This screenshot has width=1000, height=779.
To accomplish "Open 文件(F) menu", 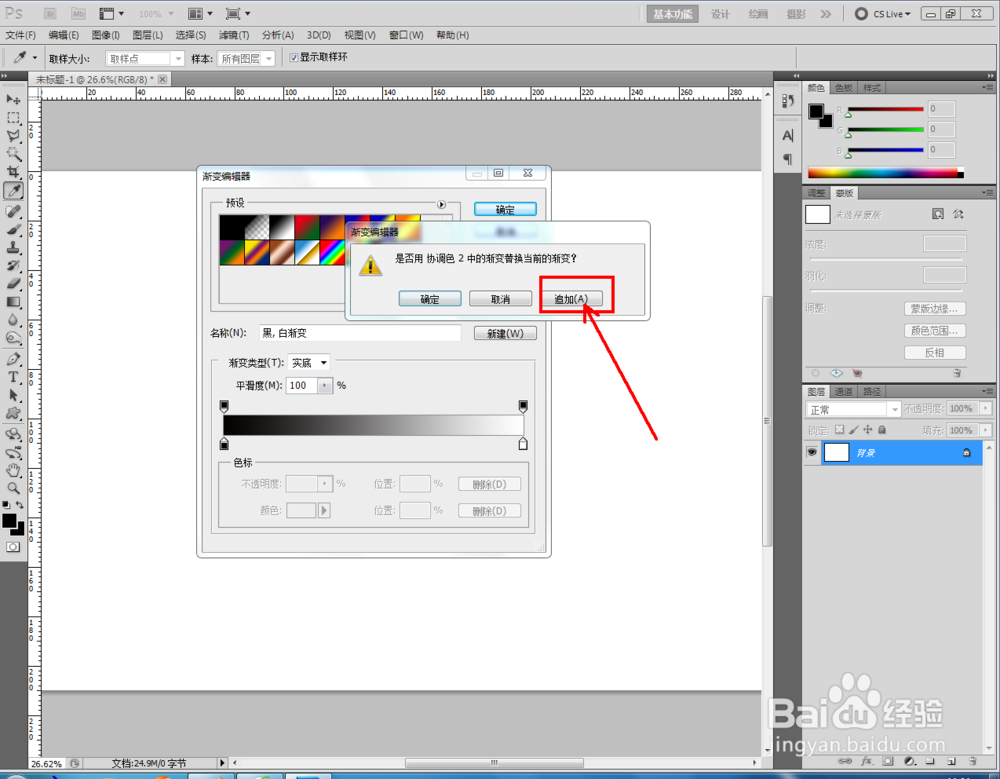I will [20, 35].
